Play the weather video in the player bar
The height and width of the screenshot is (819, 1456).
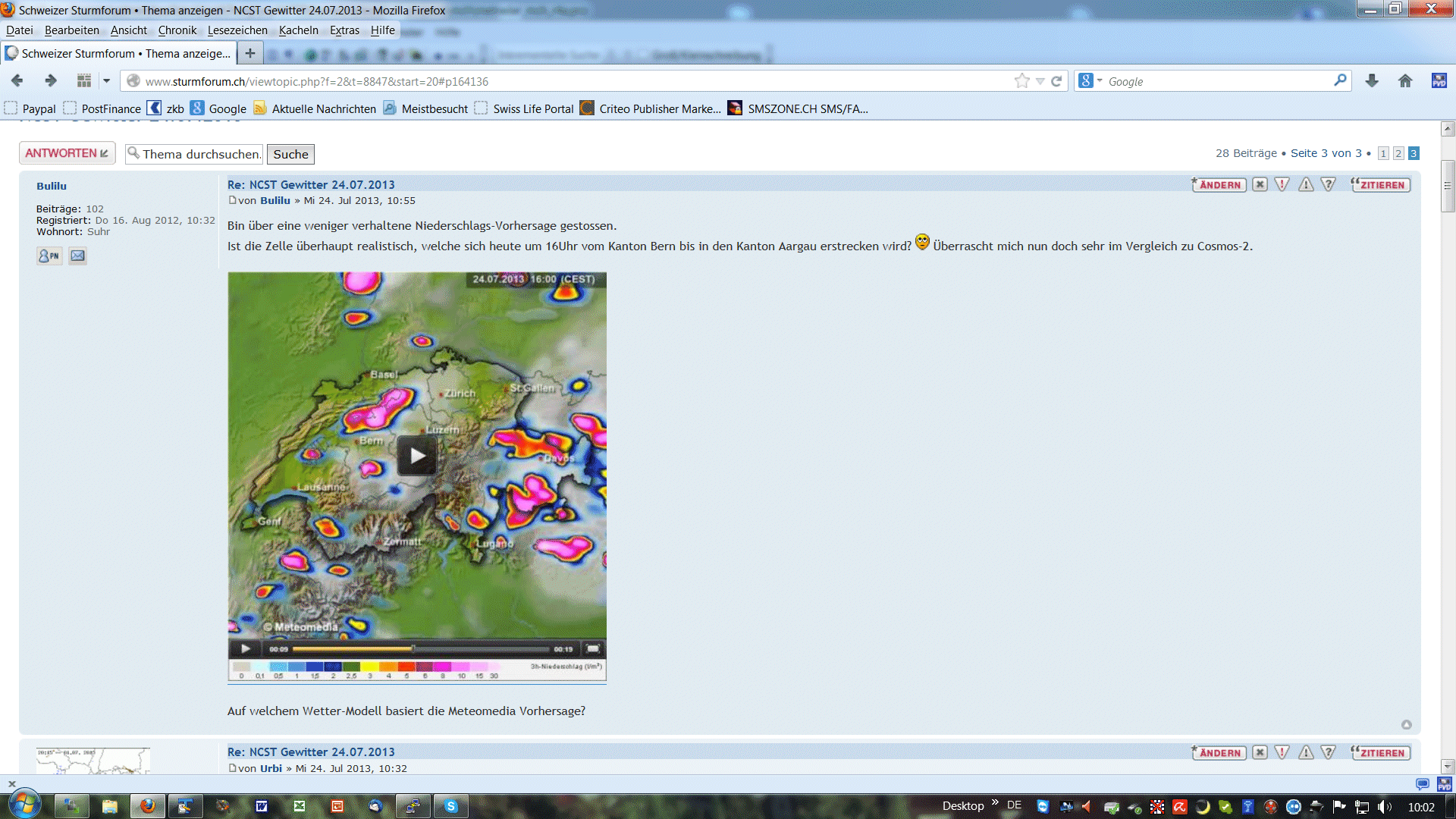[246, 649]
